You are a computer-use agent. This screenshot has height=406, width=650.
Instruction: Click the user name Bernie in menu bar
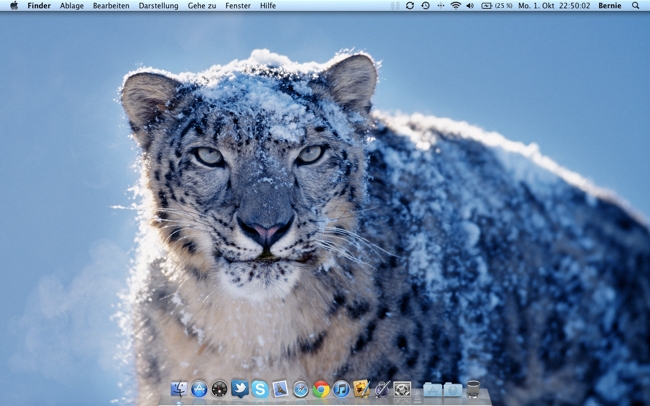pyautogui.click(x=609, y=6)
